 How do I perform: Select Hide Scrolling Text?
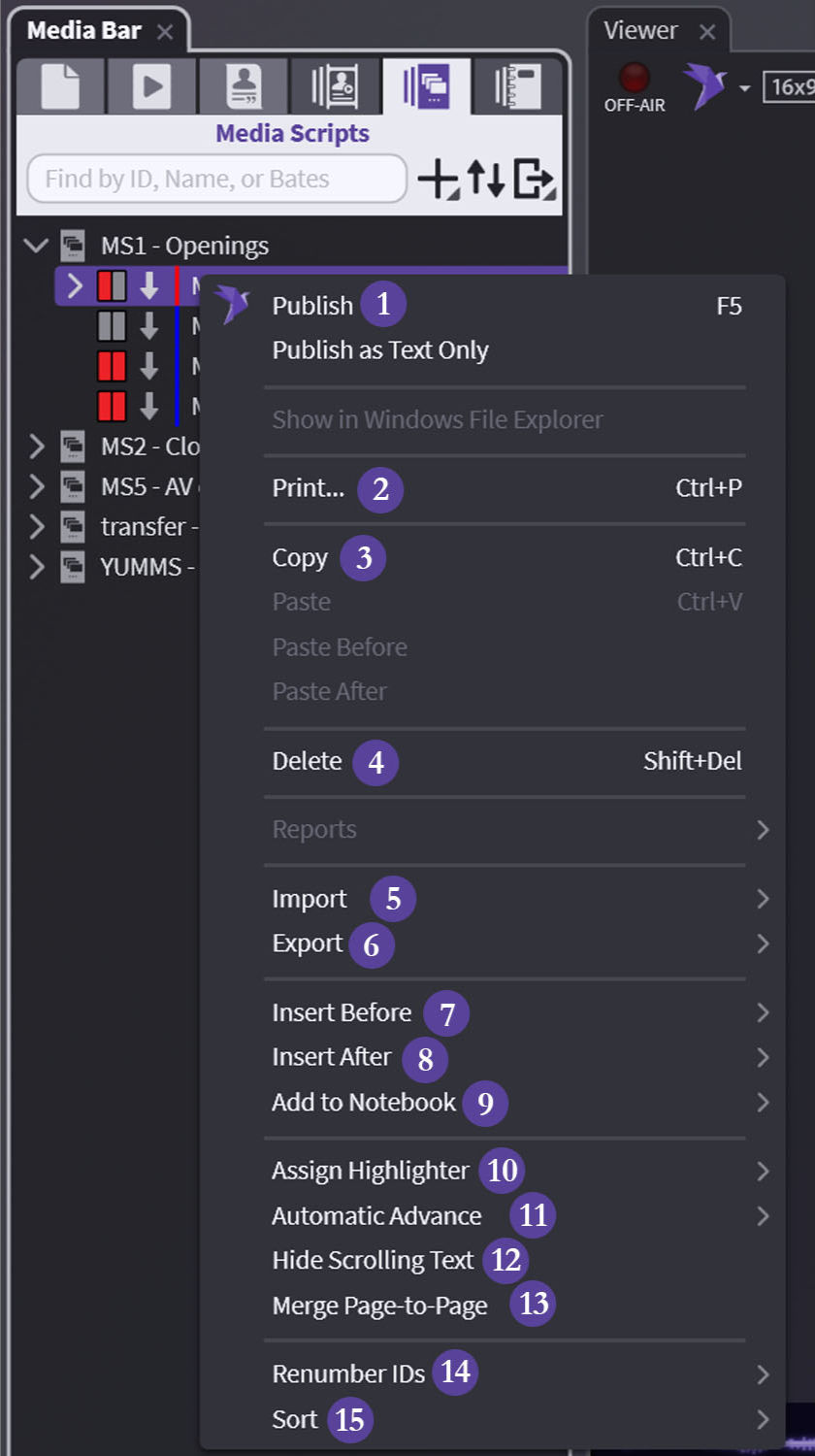pos(373,1260)
